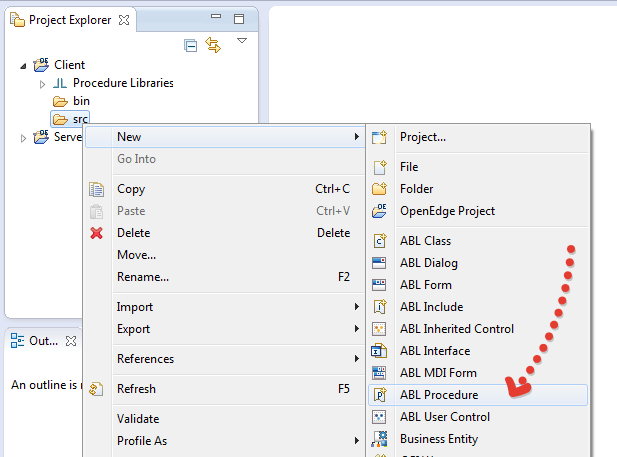This screenshot has width=617, height=457.
Task: Collapse the Client project node
Action: point(23,66)
